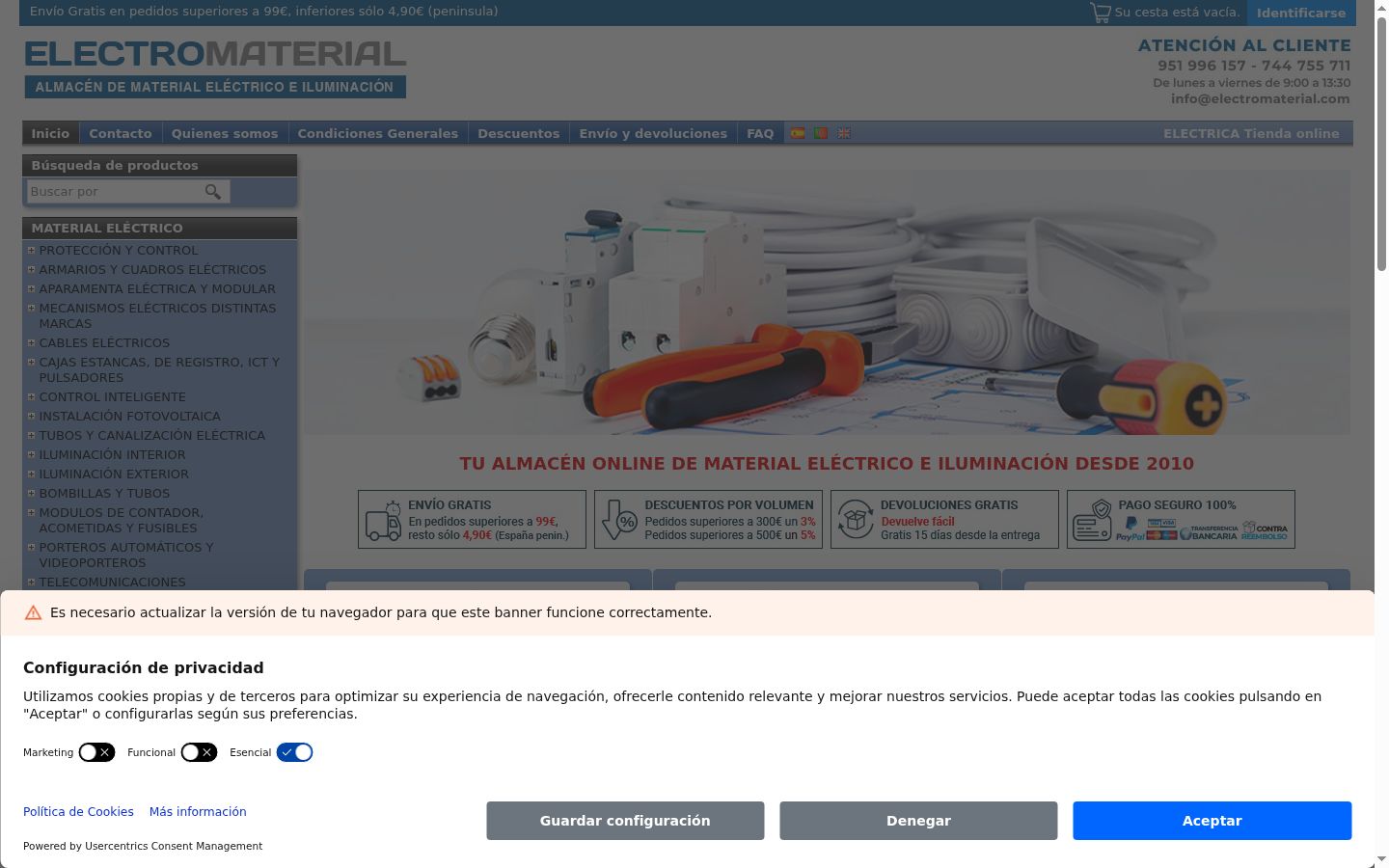Viewport: 1389px width, 868px height.
Task: Expand Armarios y Cuadros Eléctricos category
Action: coord(31,269)
